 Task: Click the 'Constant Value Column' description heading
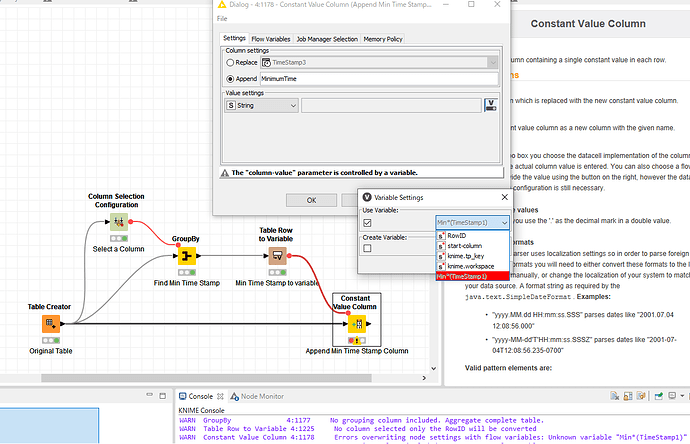point(588,24)
